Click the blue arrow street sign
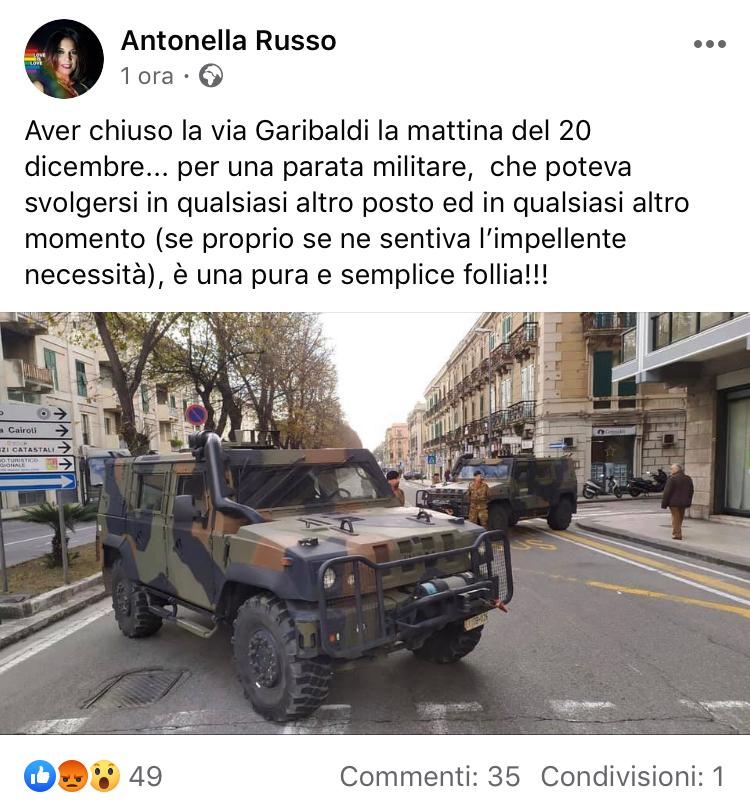This screenshot has width=750, height=808. 37,482
